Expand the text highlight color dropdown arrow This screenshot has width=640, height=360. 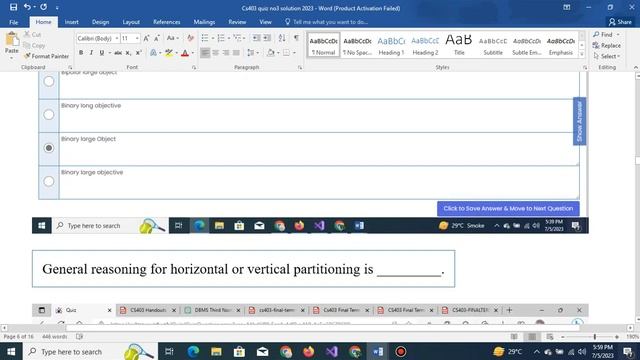pos(176,53)
